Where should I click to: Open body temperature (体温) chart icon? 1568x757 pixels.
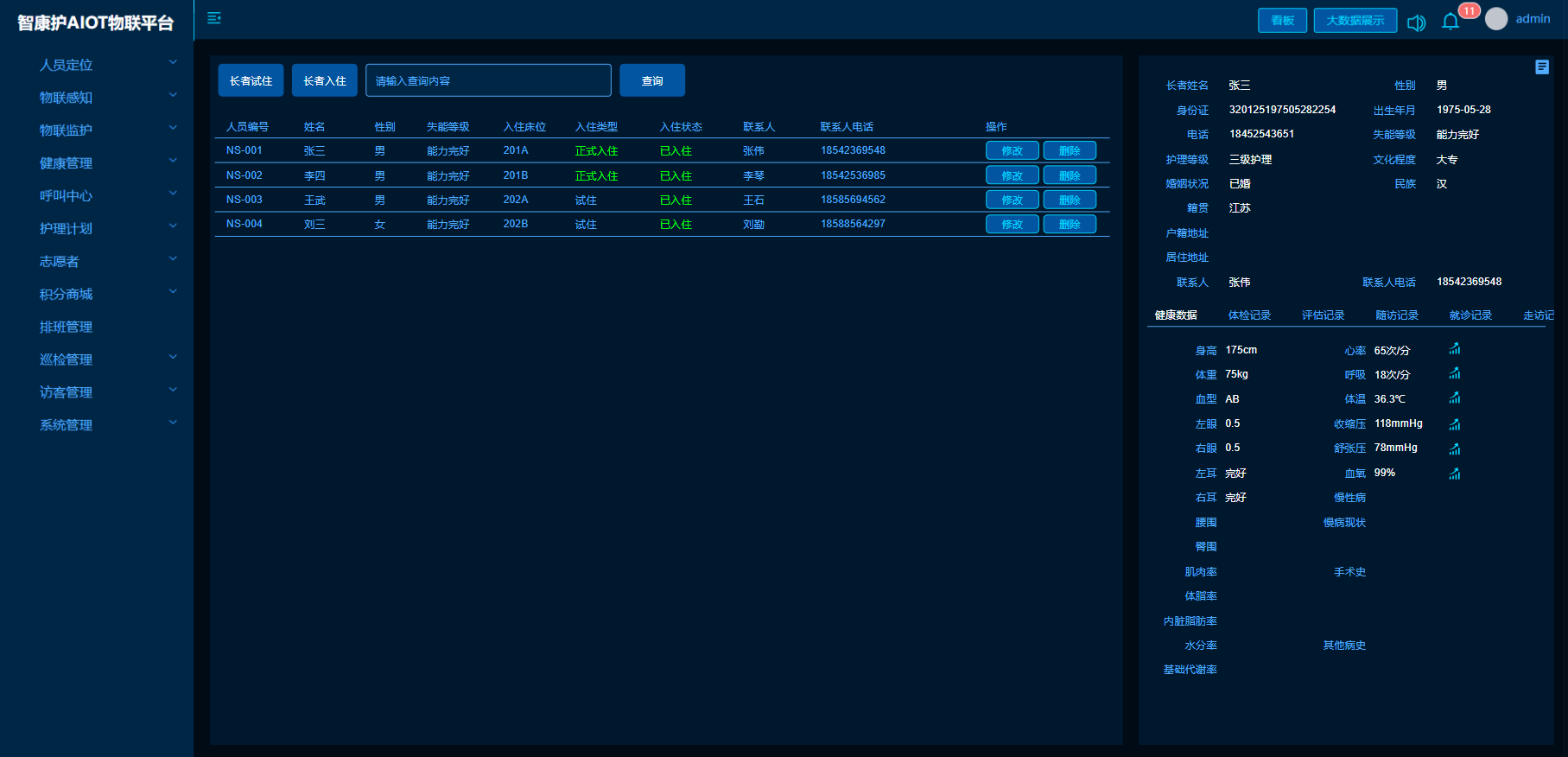tap(1455, 398)
